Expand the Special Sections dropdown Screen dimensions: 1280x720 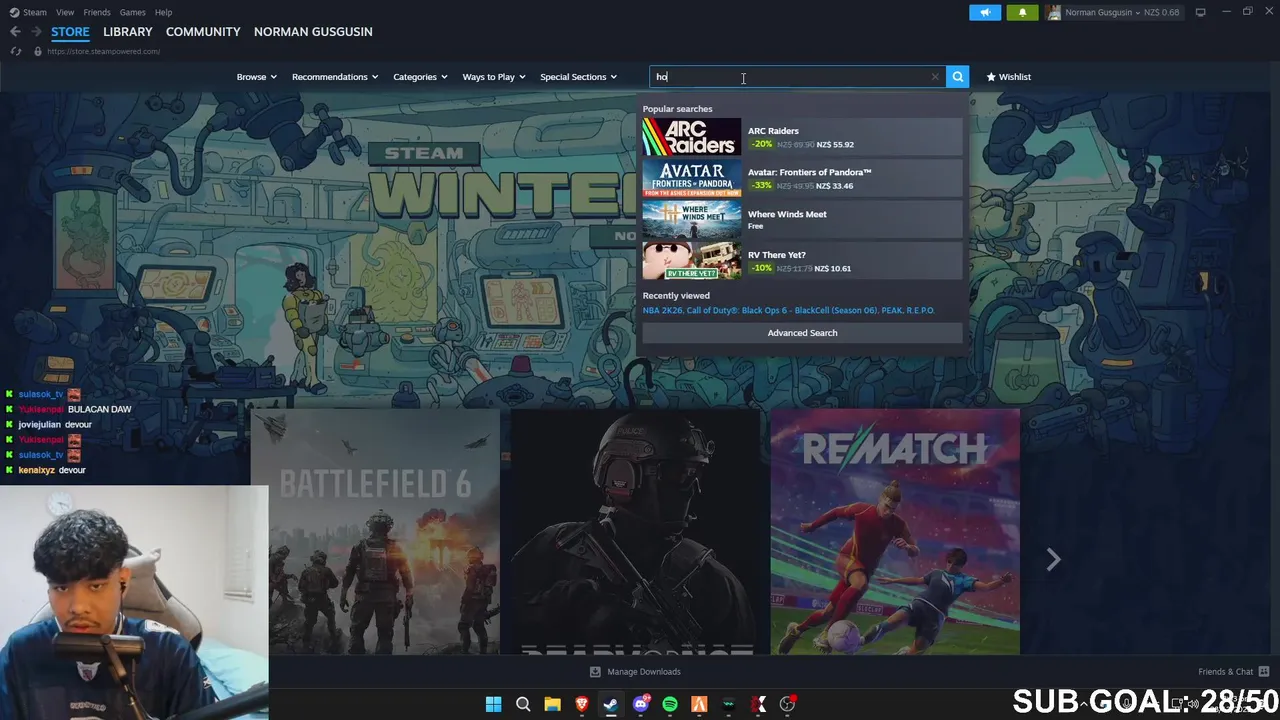coord(578,77)
